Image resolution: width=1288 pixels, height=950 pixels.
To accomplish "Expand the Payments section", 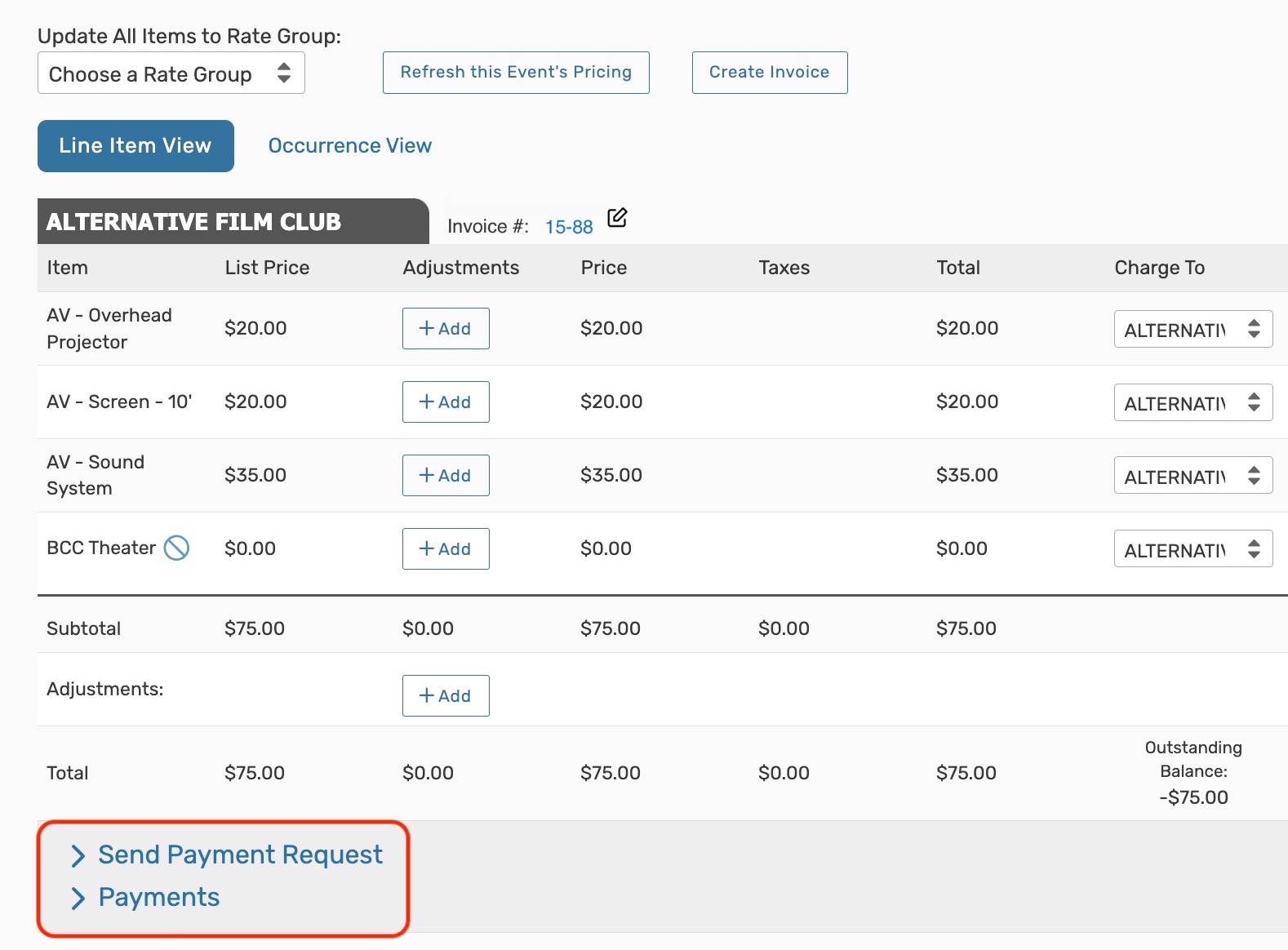I will [158, 897].
